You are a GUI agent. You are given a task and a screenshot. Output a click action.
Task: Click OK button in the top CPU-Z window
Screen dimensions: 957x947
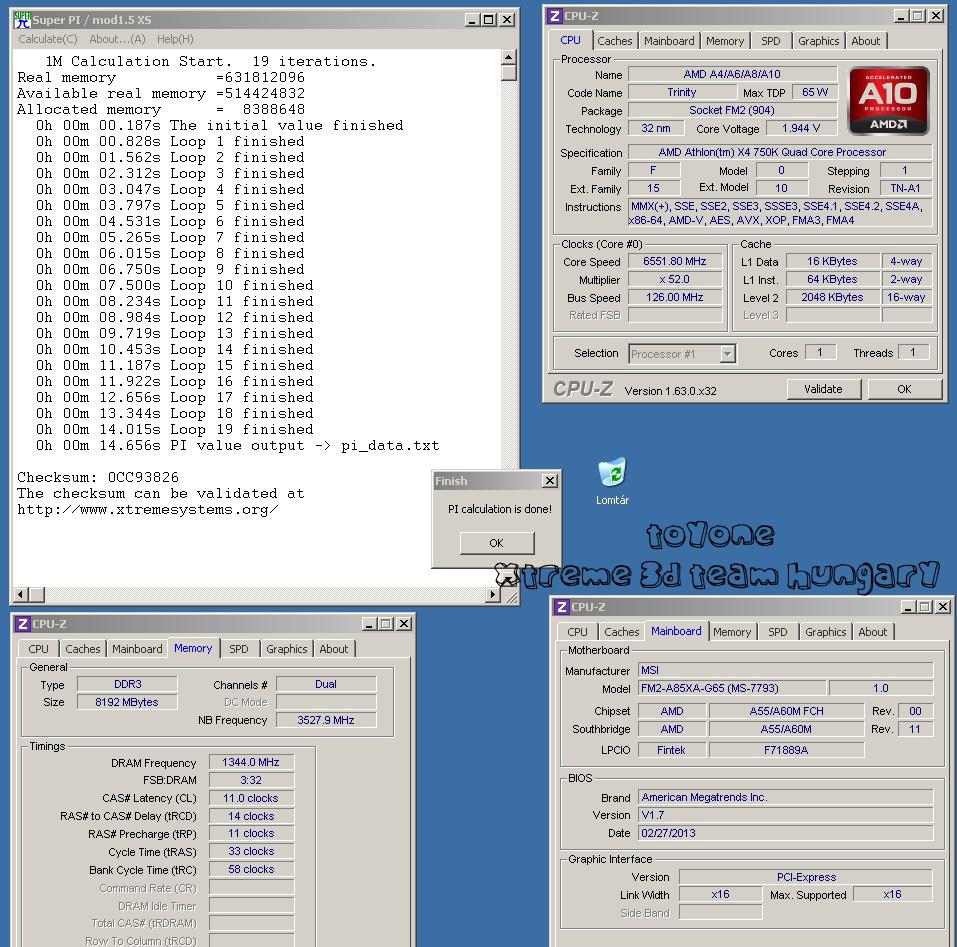[905, 389]
